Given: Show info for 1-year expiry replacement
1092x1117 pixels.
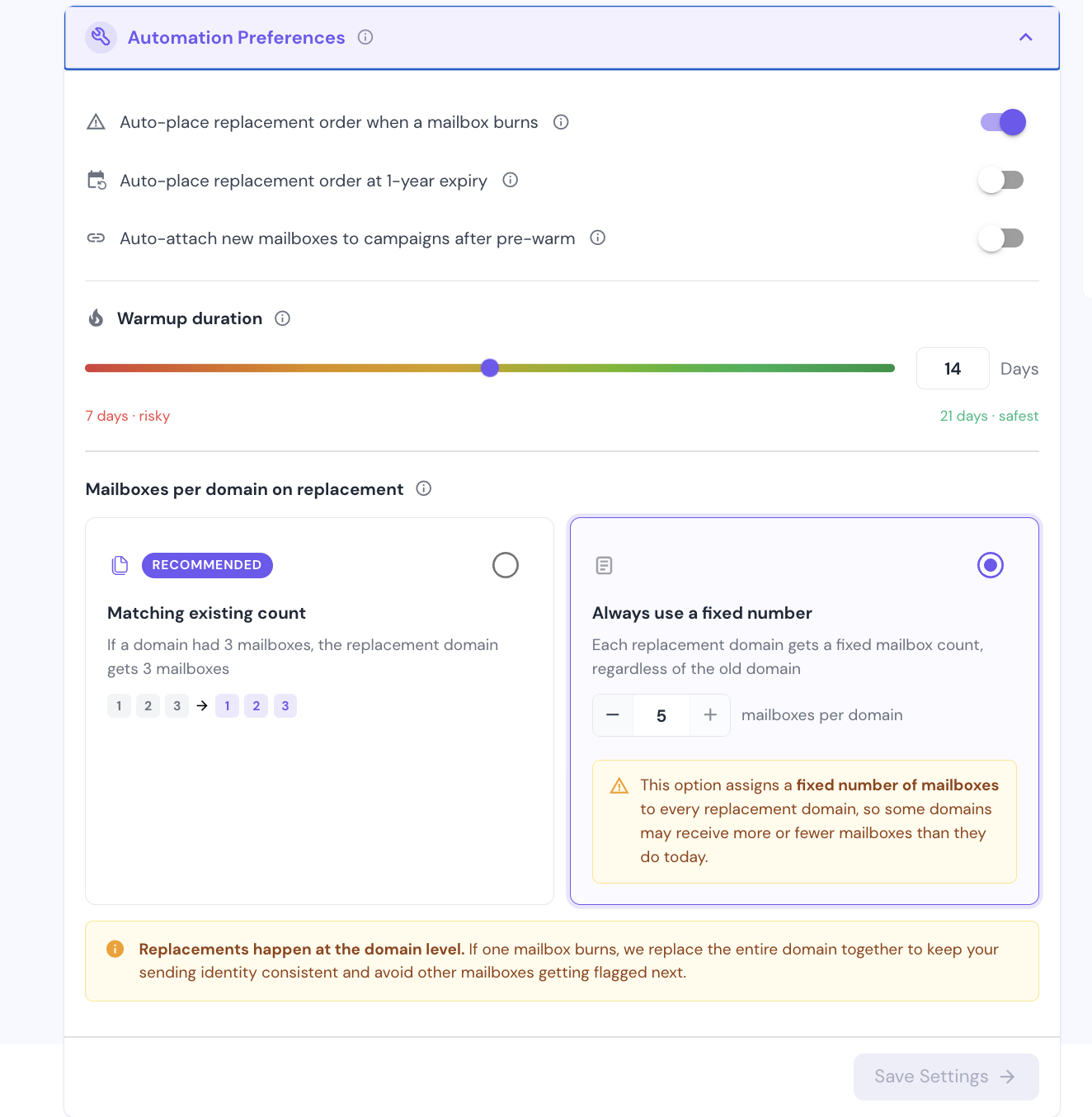Looking at the screenshot, I should 511,180.
